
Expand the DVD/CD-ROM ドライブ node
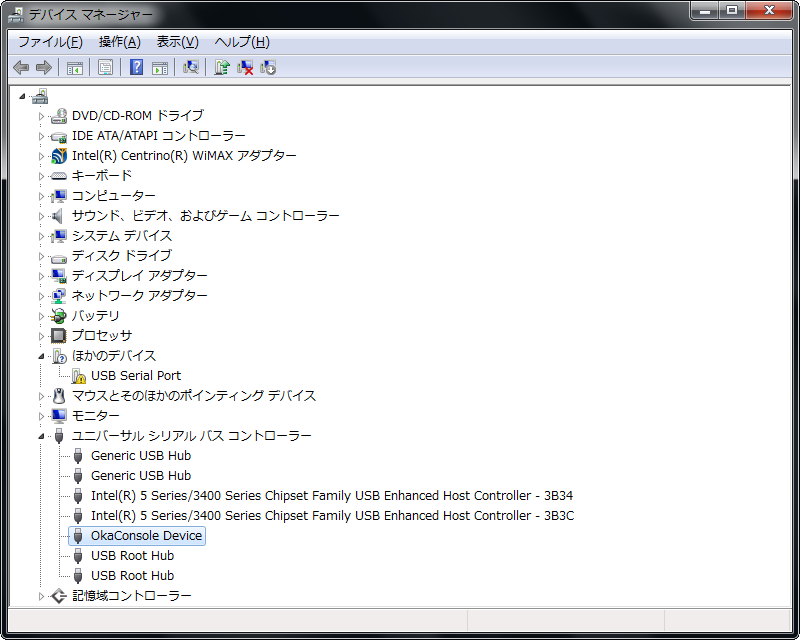pos(42,116)
